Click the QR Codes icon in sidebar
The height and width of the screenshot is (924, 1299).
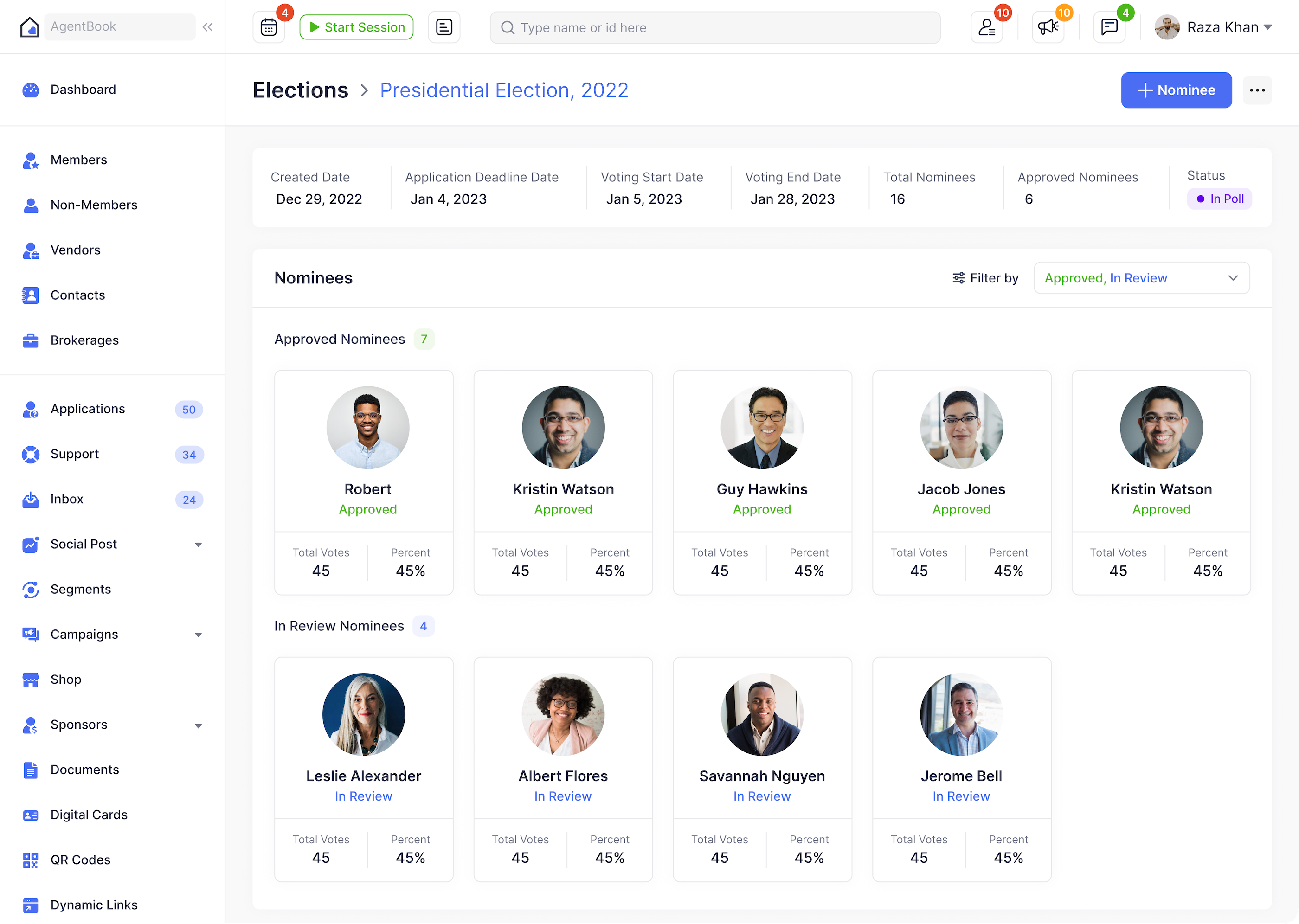(31, 860)
